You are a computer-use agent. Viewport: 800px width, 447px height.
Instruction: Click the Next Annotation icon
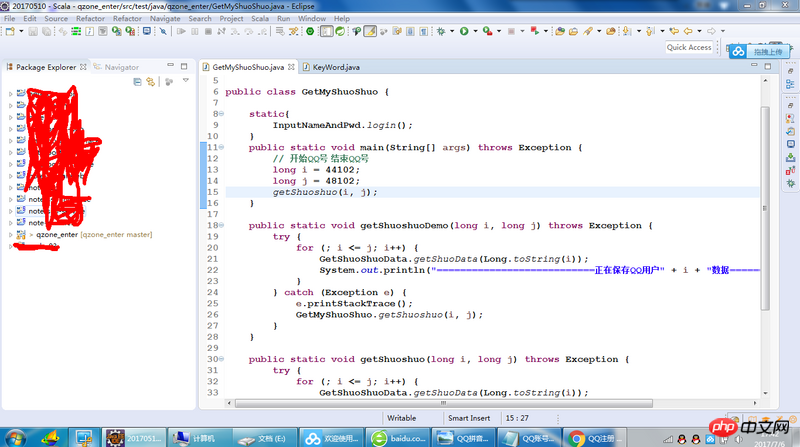pyautogui.click(x=627, y=31)
